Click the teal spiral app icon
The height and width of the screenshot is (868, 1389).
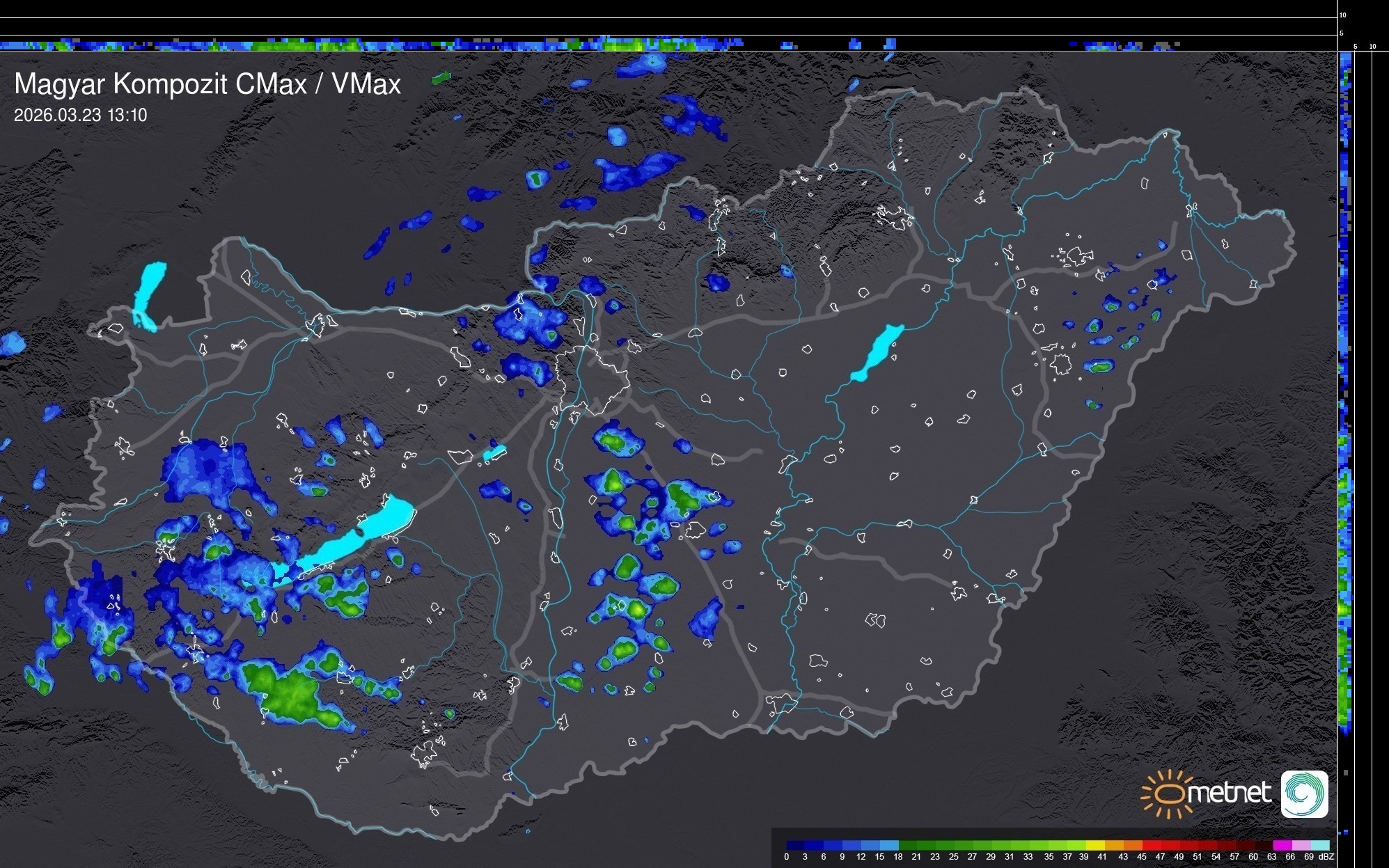1304,794
